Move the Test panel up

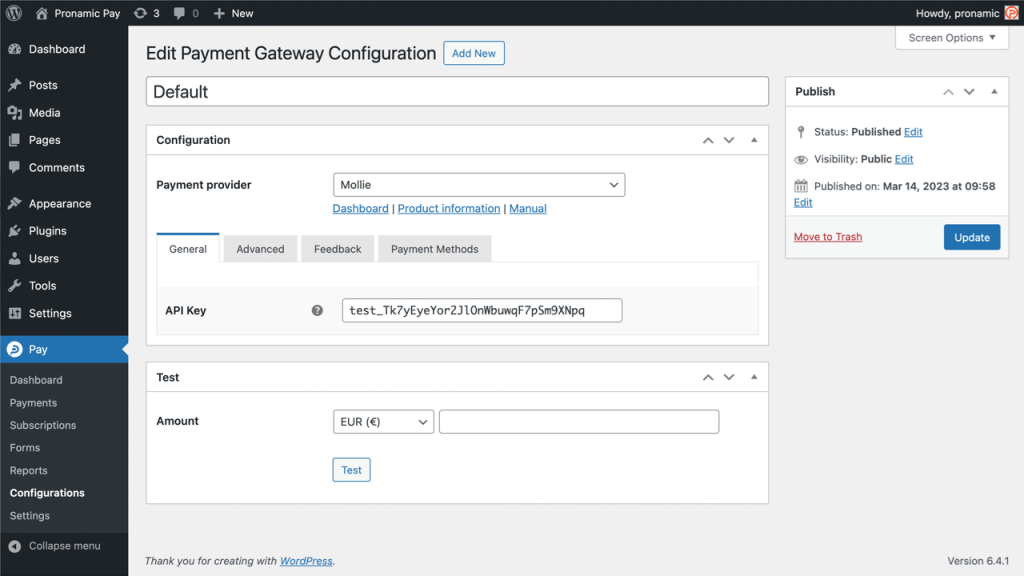coord(708,377)
